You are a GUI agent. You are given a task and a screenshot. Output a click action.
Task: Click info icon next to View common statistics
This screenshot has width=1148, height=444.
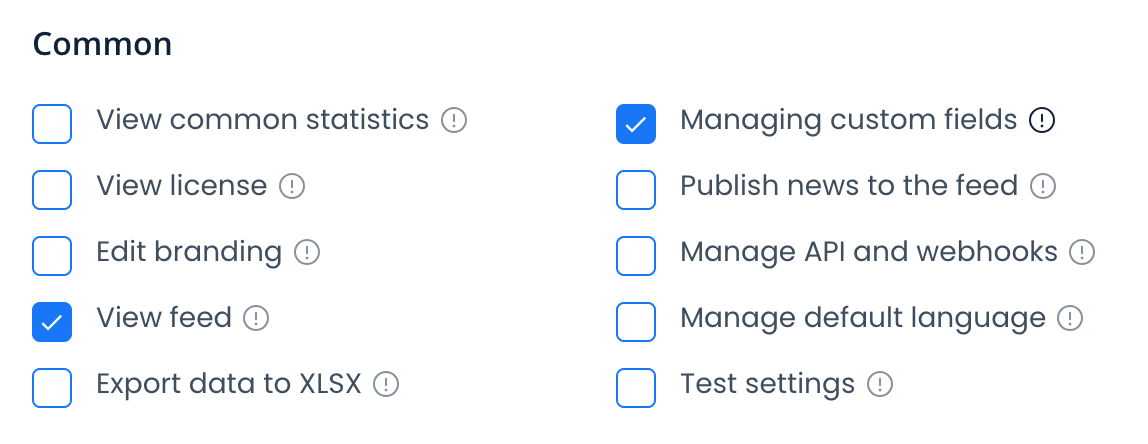(455, 121)
